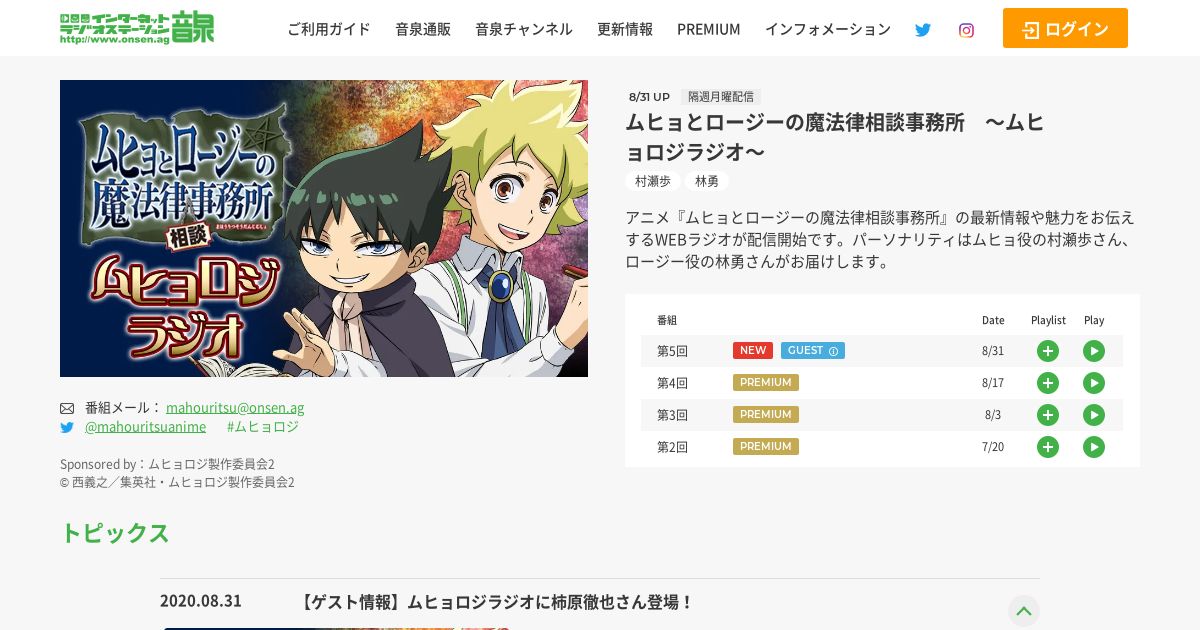Click the ログイン button
This screenshot has width=1200, height=630.
[1065, 28]
